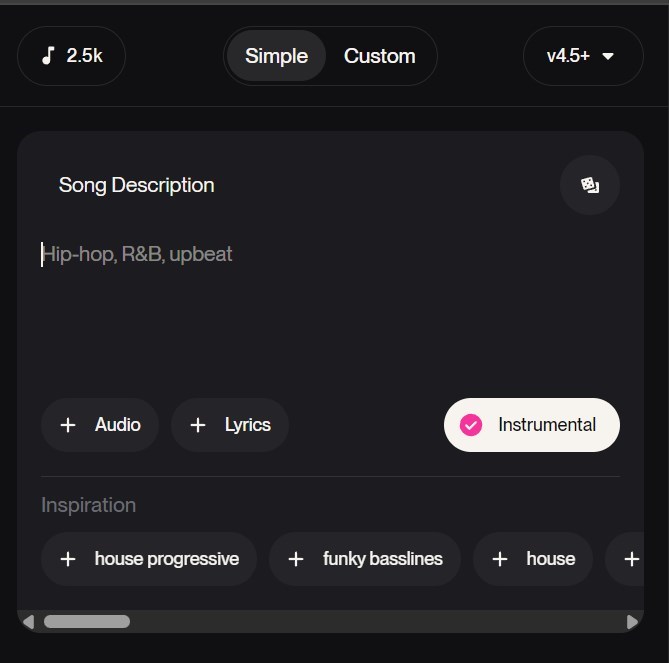The image size is (669, 663).
Task: Switch to the Simple tab
Action: pos(276,56)
